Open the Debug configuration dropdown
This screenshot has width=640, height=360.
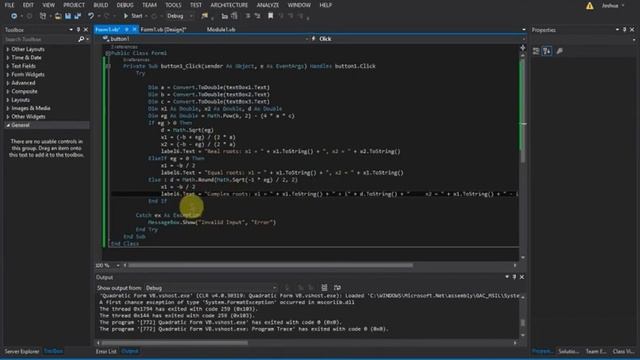pos(180,16)
